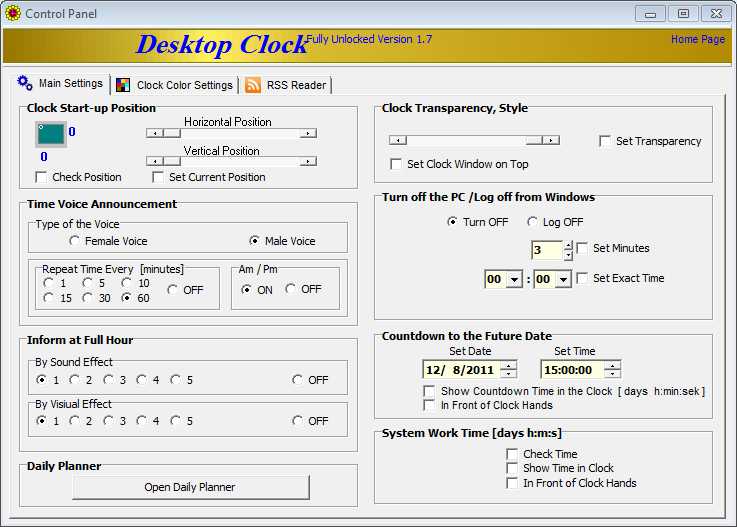Open the hours dropdown for exact time
The height and width of the screenshot is (527, 737).
coord(515,279)
